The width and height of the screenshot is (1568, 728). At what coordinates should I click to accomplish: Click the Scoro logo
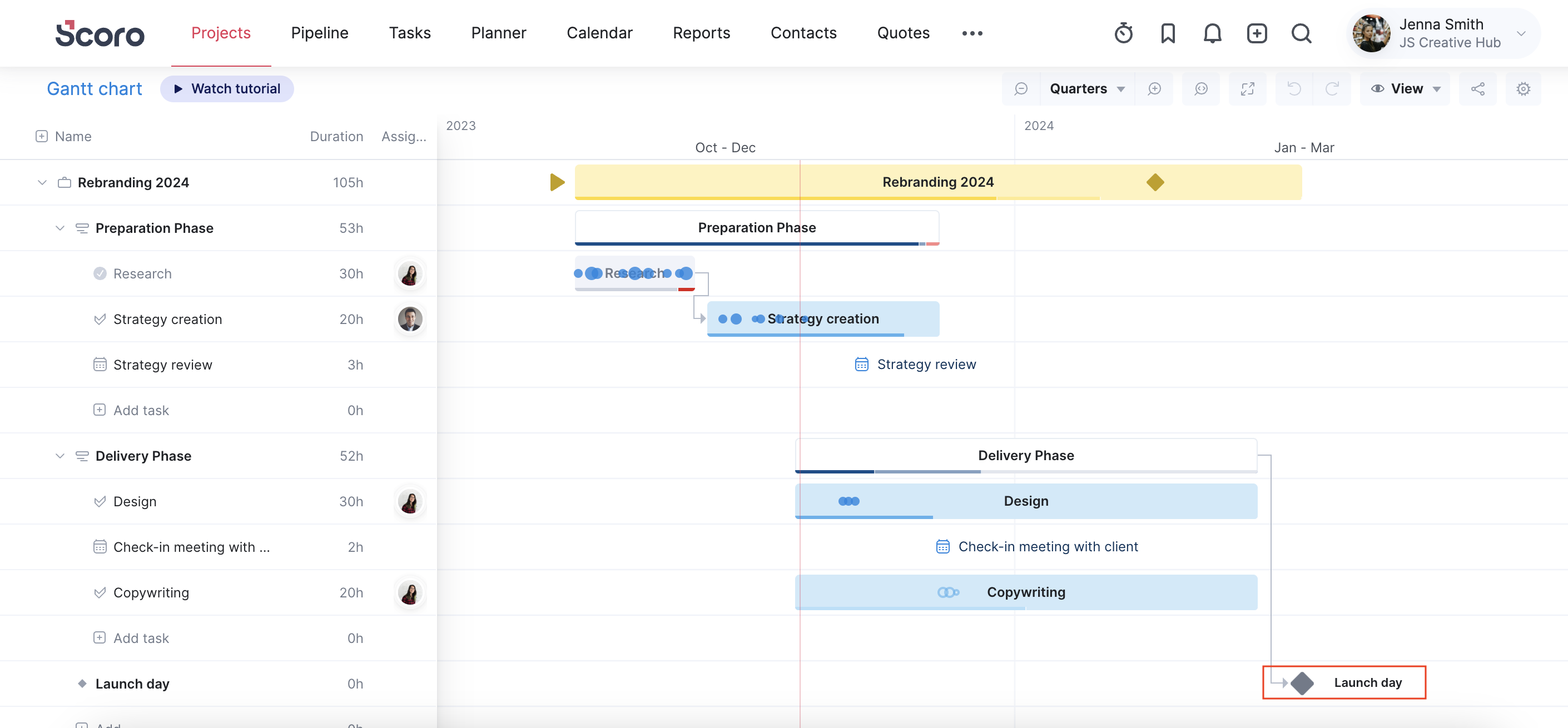point(100,33)
